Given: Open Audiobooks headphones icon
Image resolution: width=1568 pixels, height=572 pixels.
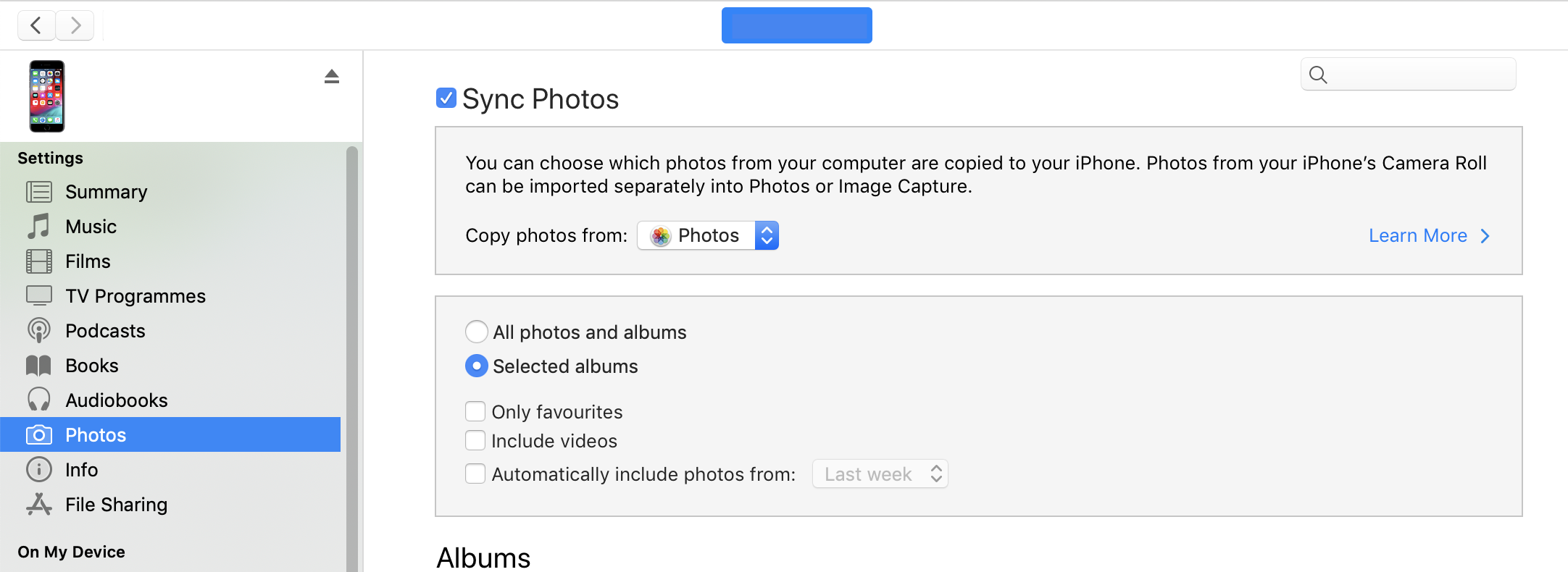Looking at the screenshot, I should (x=39, y=400).
